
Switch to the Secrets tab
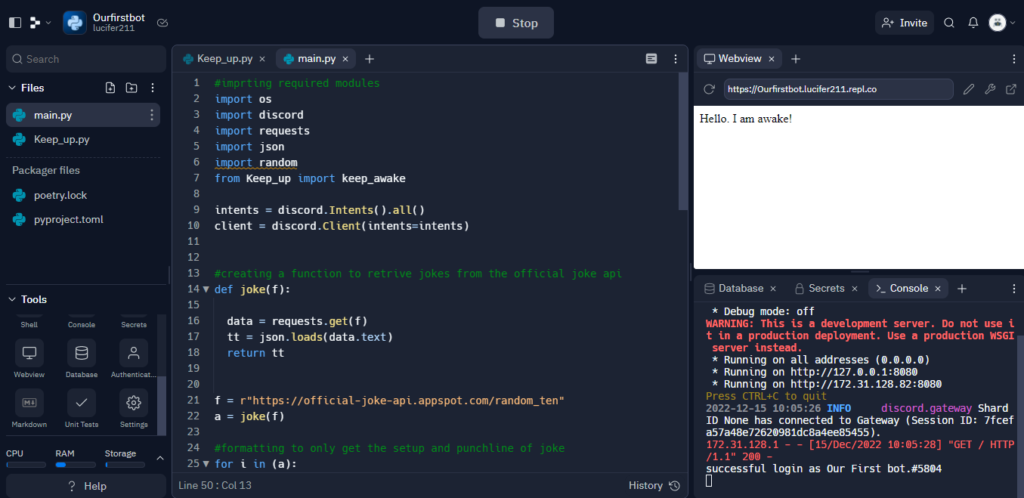coord(819,288)
